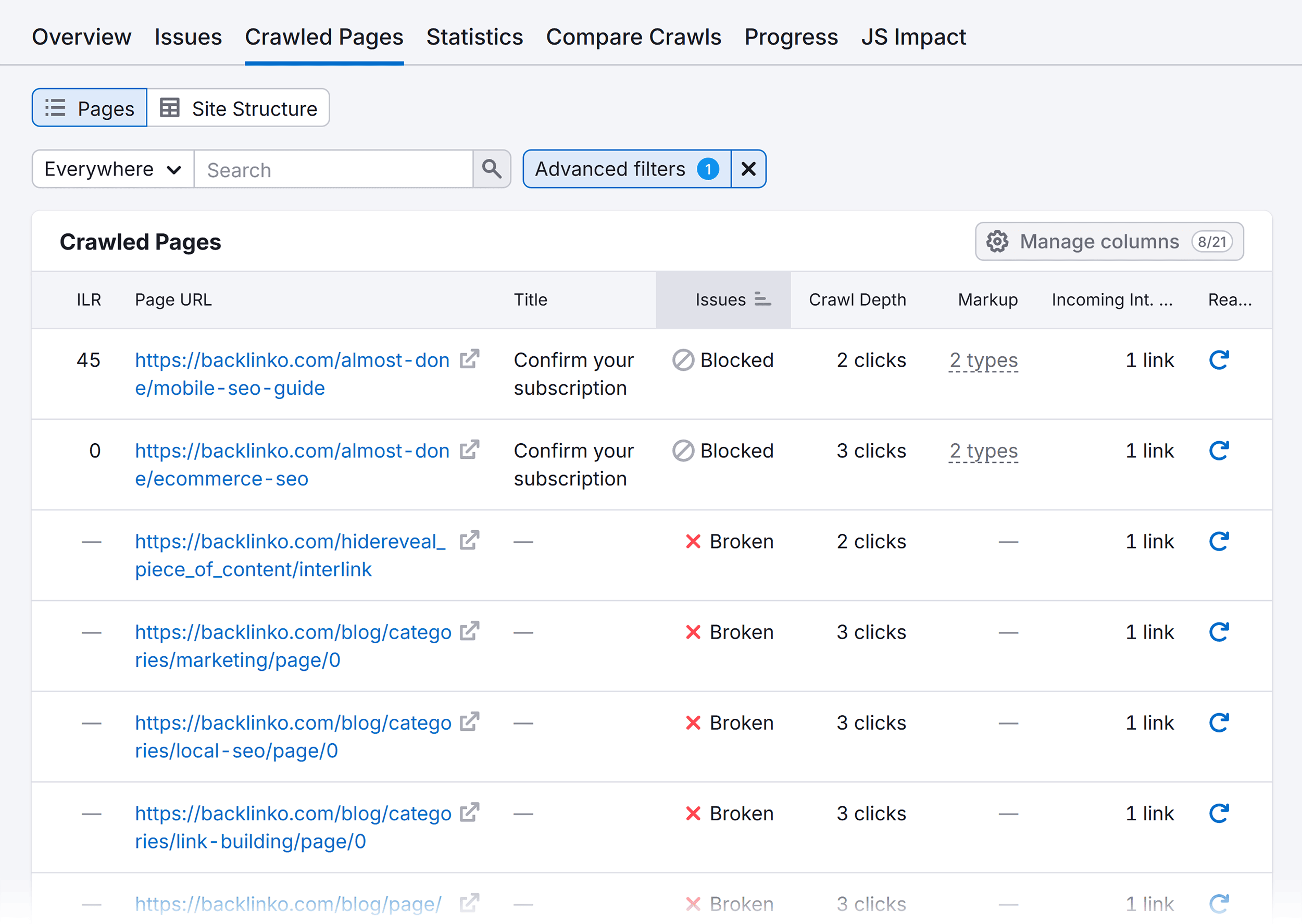The width and height of the screenshot is (1302, 924).
Task: Open categories/local-seo/page/0 URL link
Action: pyautogui.click(x=293, y=736)
